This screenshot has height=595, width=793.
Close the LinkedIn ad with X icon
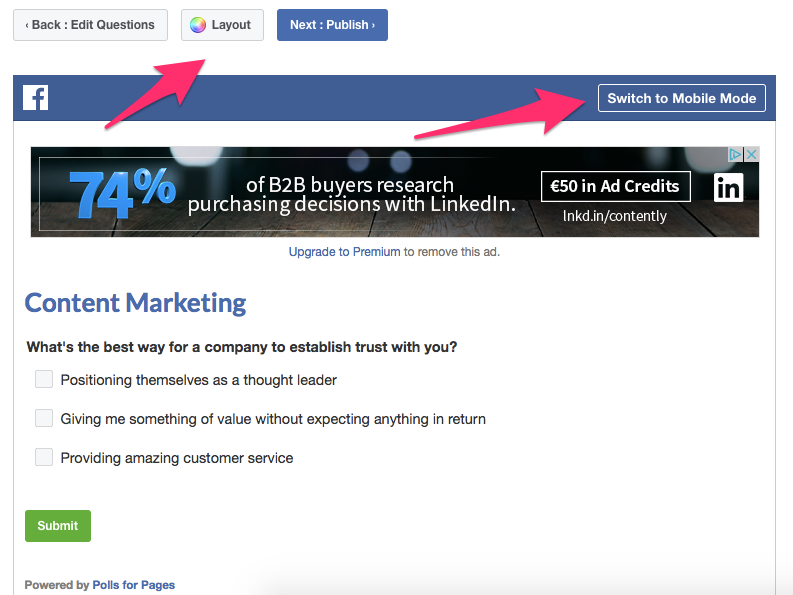point(752,154)
